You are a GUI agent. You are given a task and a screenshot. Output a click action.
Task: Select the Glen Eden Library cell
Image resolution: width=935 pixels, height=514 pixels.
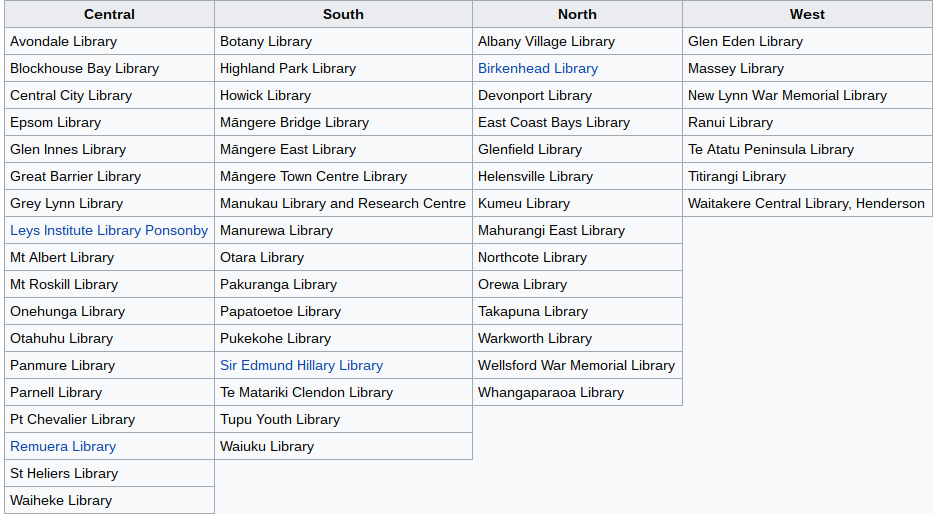click(x=807, y=42)
